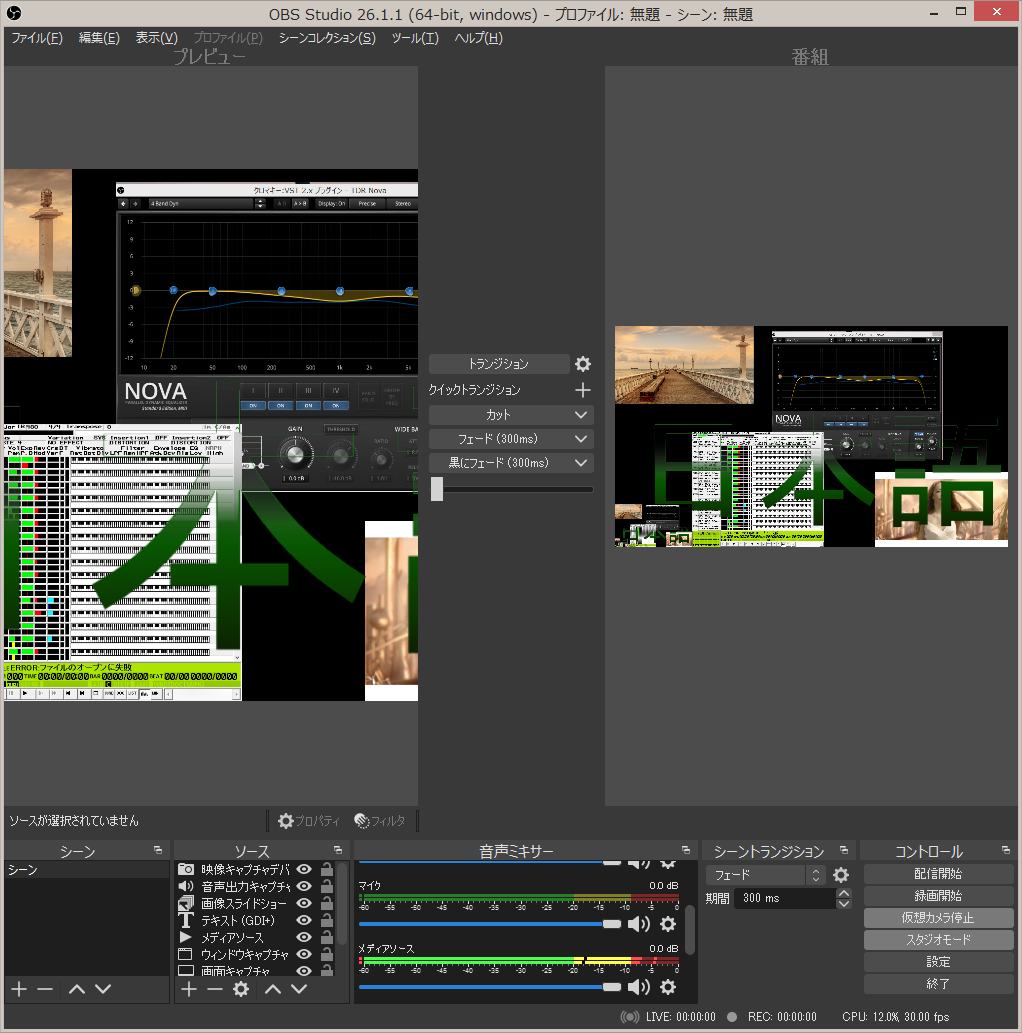Open メディアソース audio channel gear settings
The height and width of the screenshot is (1033, 1022).
(x=668, y=987)
